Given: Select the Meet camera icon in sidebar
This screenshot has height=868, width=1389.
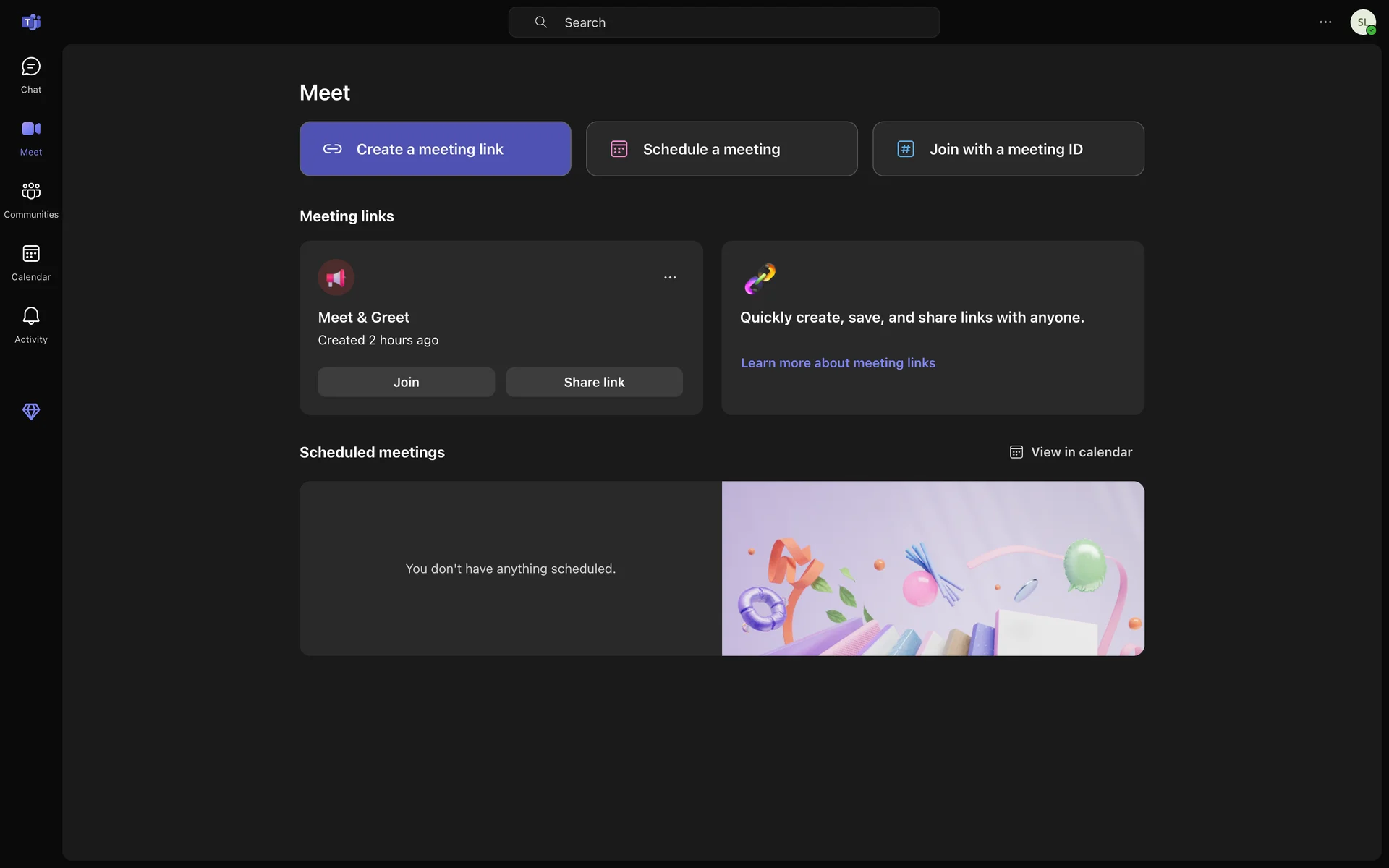Looking at the screenshot, I should [x=31, y=129].
